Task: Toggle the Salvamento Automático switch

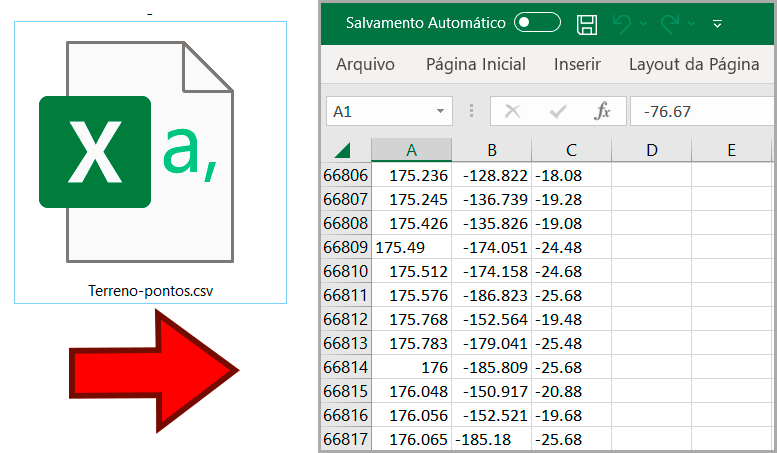Action: tap(537, 22)
